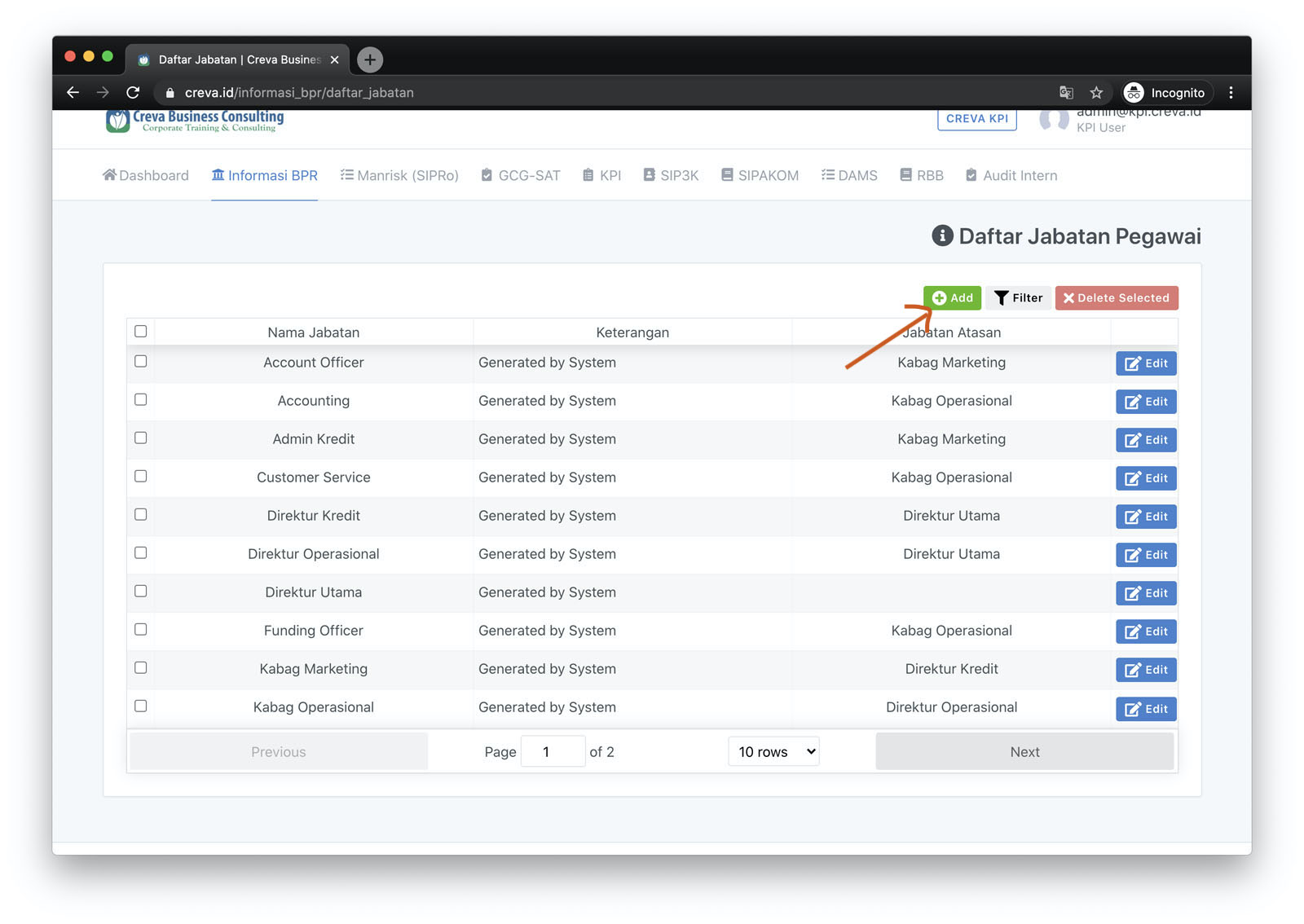
Task: Check the Direktur Utama row checkbox
Action: click(x=141, y=591)
